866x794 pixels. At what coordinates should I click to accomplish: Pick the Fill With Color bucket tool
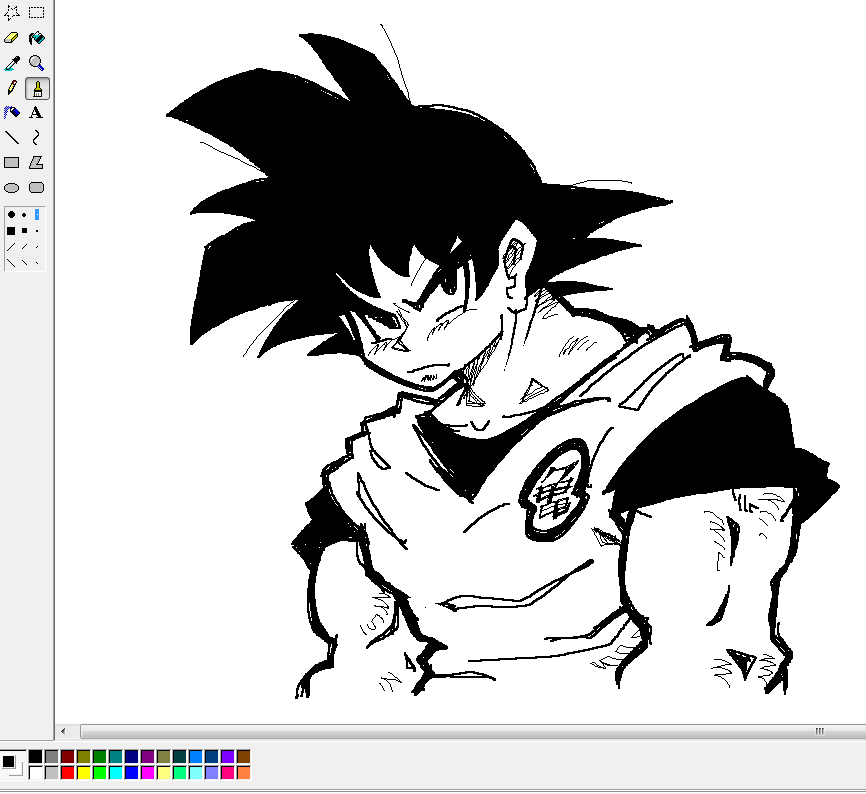tap(36, 38)
